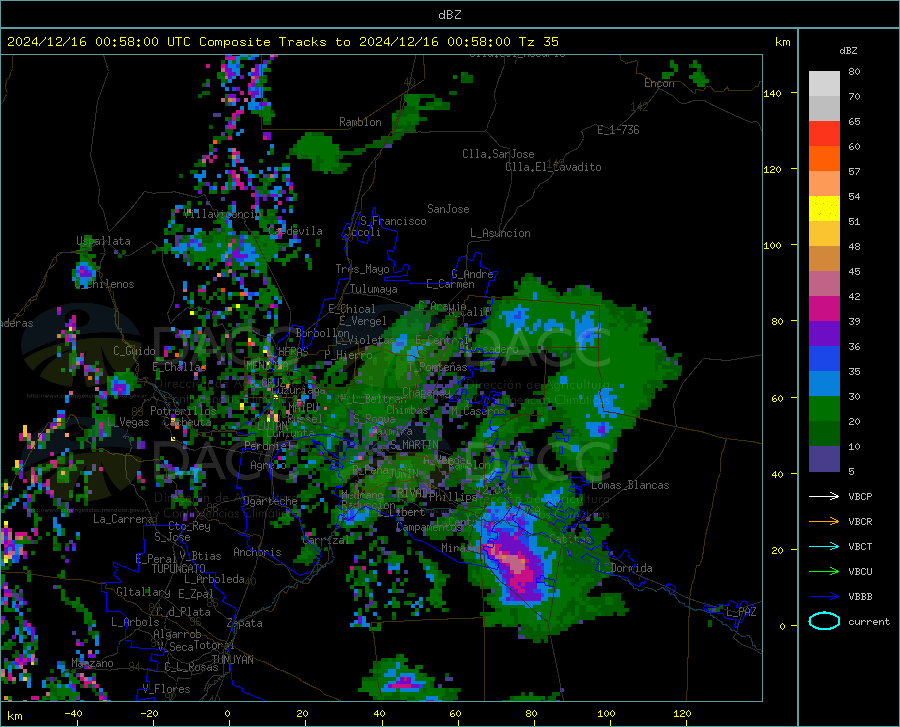Click the Manzano label
Image resolution: width=900 pixels, height=727 pixels.
pyautogui.click(x=92, y=663)
